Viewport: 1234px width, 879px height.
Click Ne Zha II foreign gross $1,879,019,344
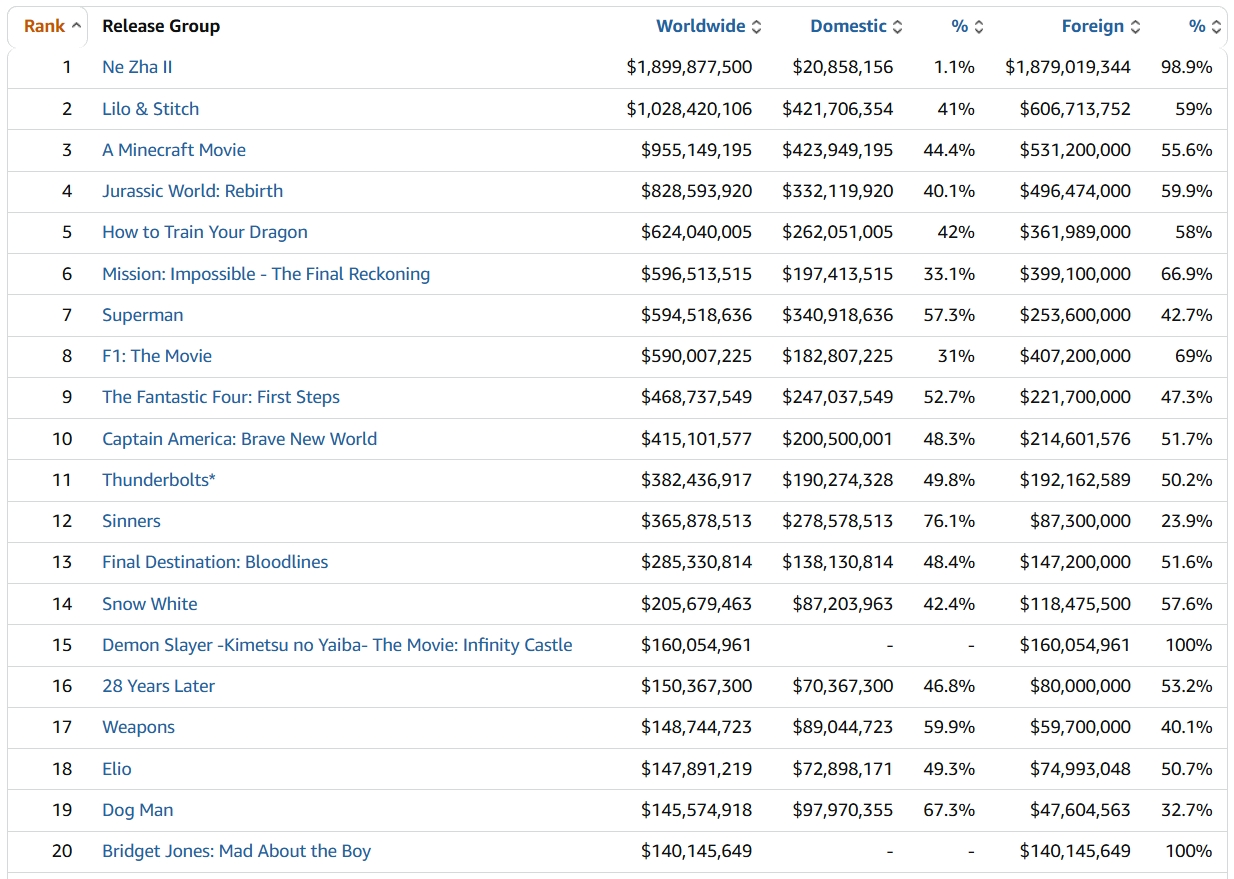click(x=1068, y=67)
